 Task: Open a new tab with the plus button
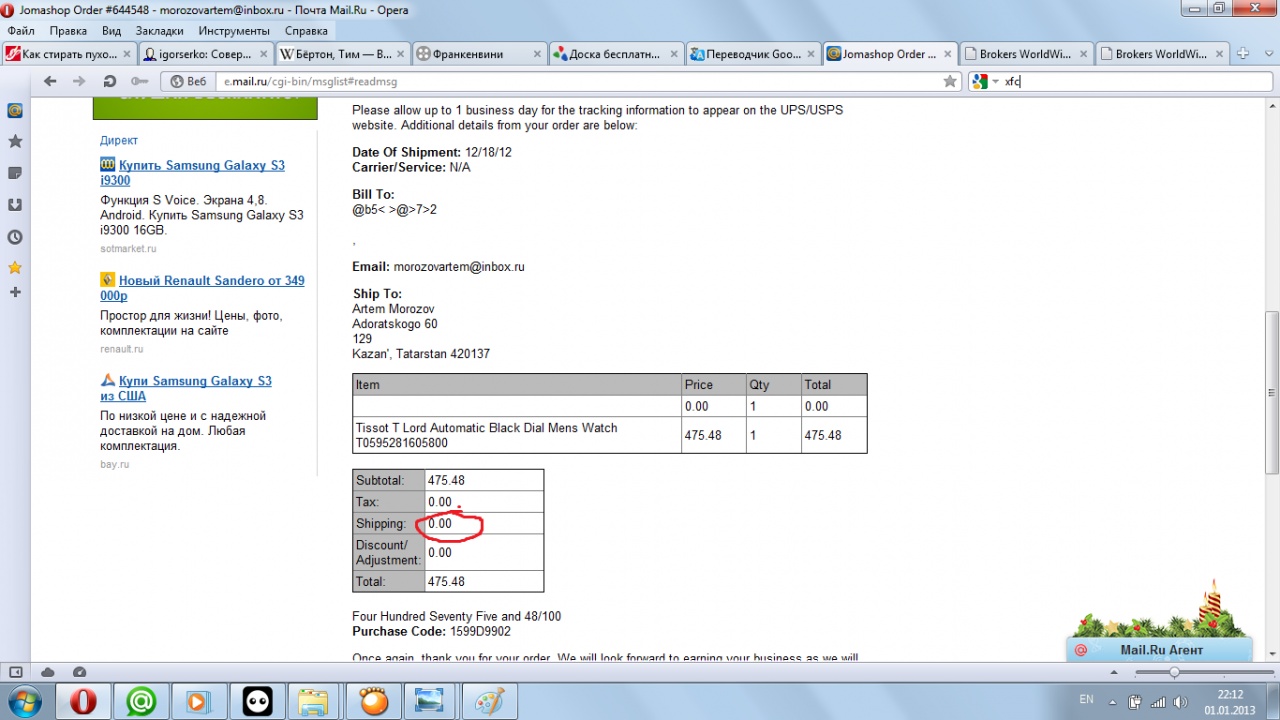pyautogui.click(x=1243, y=54)
